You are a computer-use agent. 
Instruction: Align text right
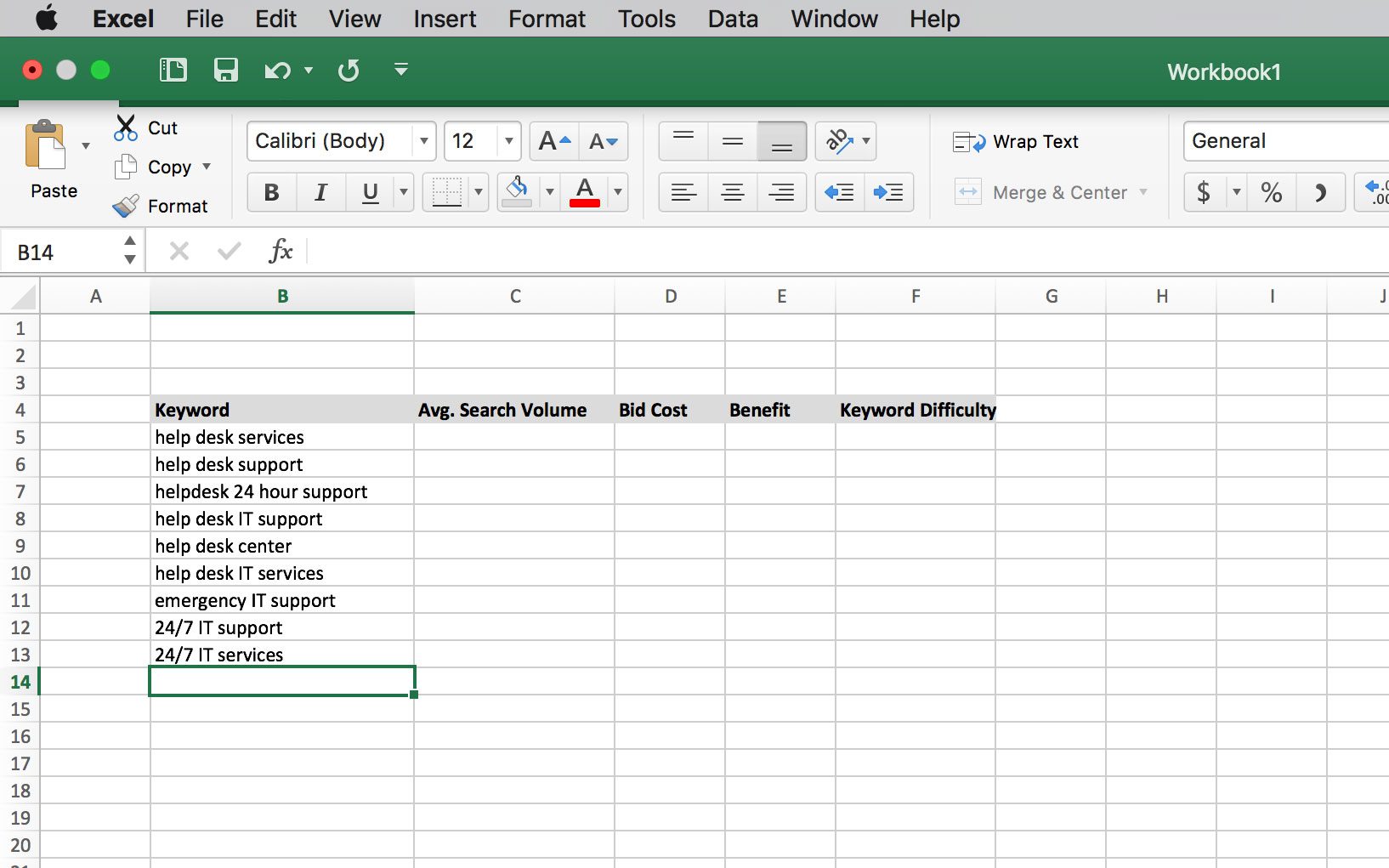click(782, 193)
